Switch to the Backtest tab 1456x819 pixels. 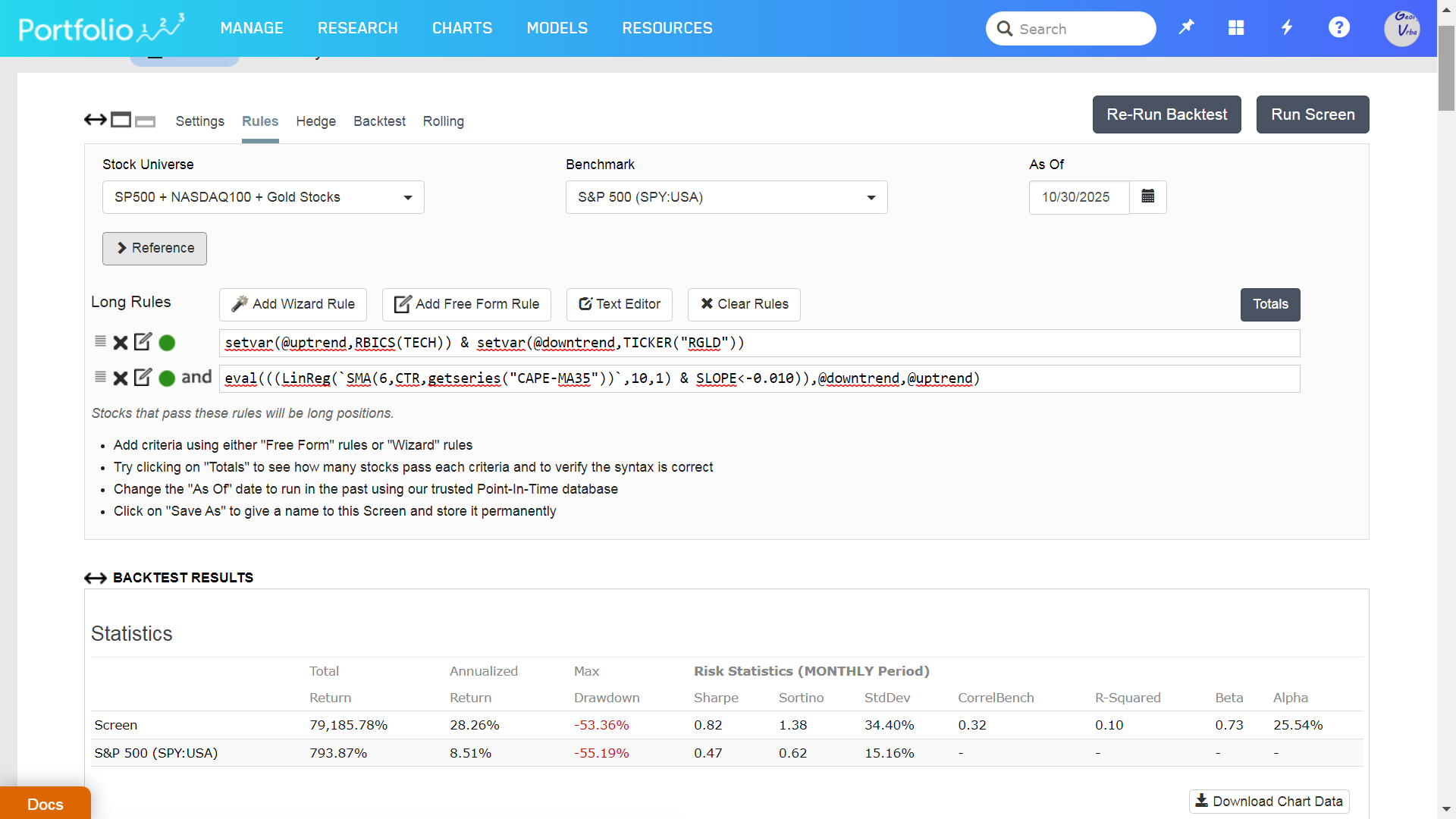tap(379, 121)
